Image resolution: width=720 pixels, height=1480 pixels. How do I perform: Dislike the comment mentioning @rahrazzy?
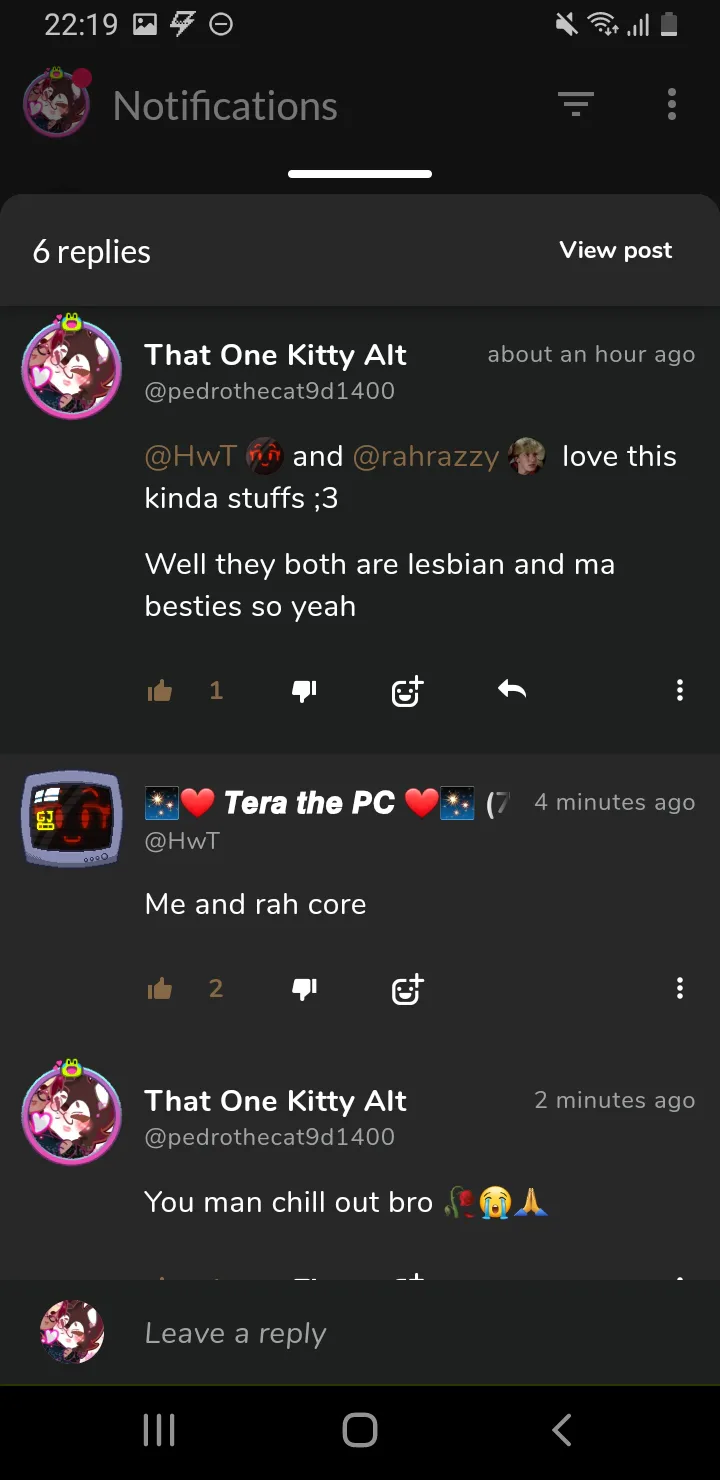point(304,690)
